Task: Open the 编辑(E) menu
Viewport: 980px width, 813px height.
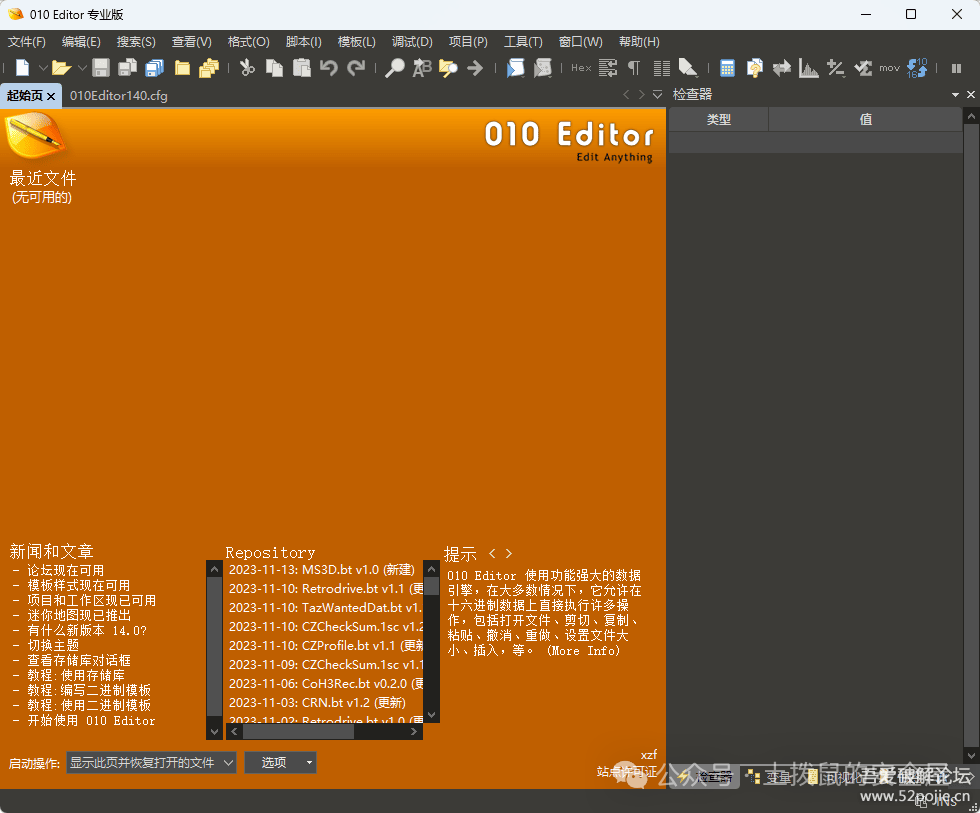Action: [81, 42]
